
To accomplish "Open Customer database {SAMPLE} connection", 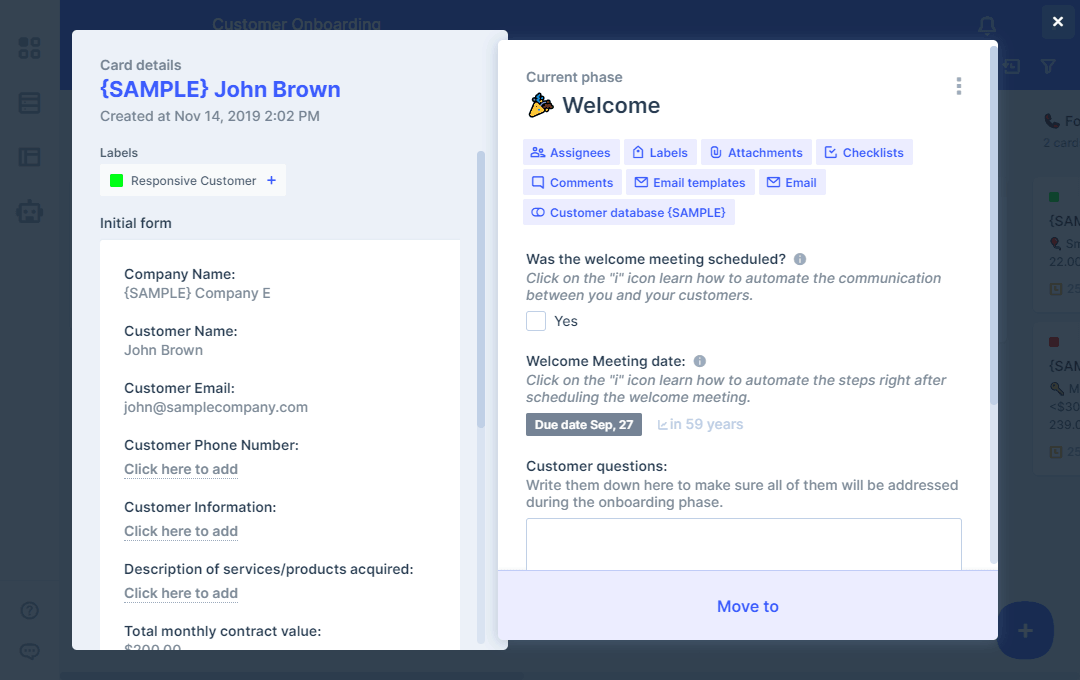I will (x=628, y=213).
